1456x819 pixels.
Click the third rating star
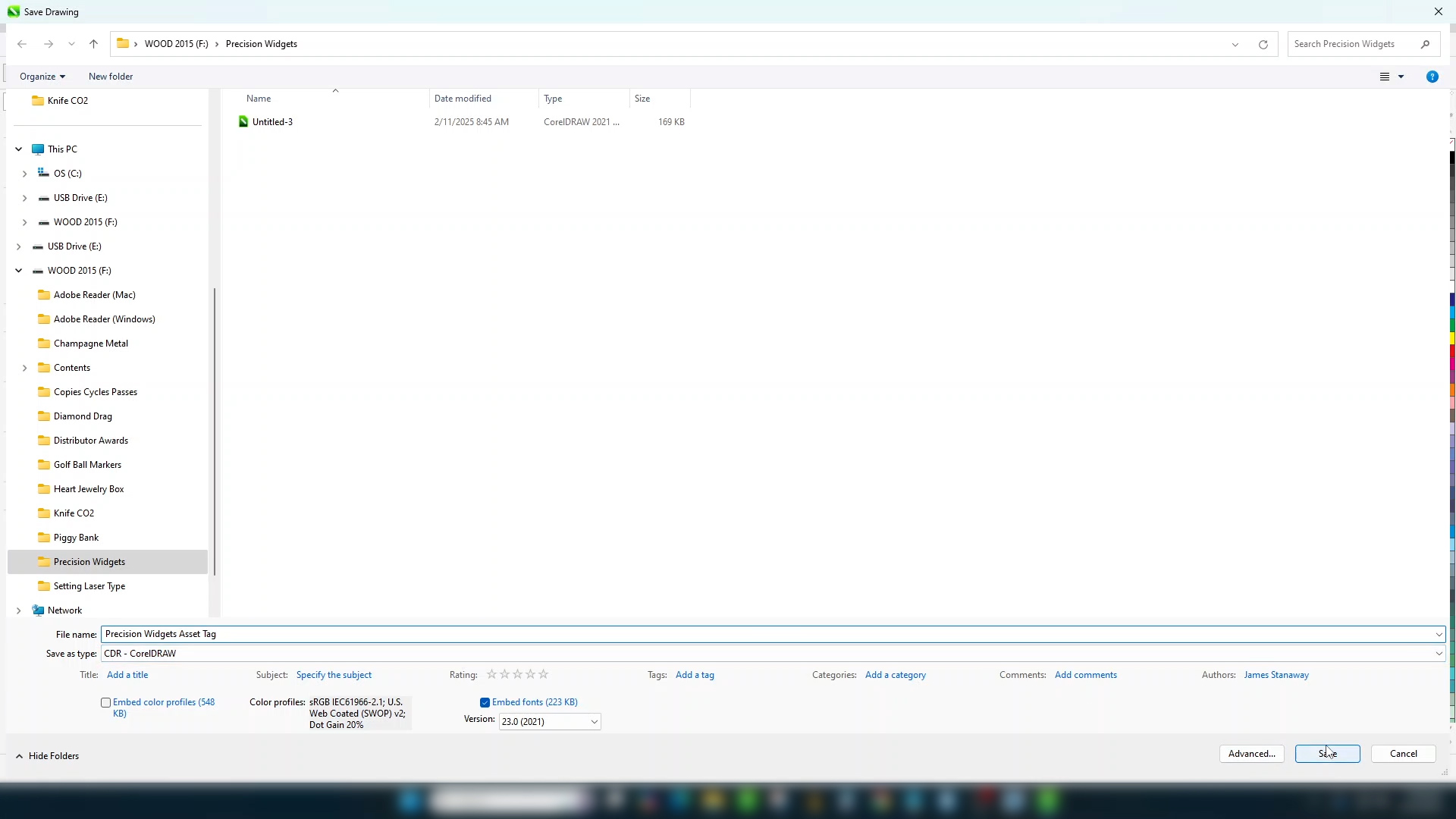coord(517,674)
